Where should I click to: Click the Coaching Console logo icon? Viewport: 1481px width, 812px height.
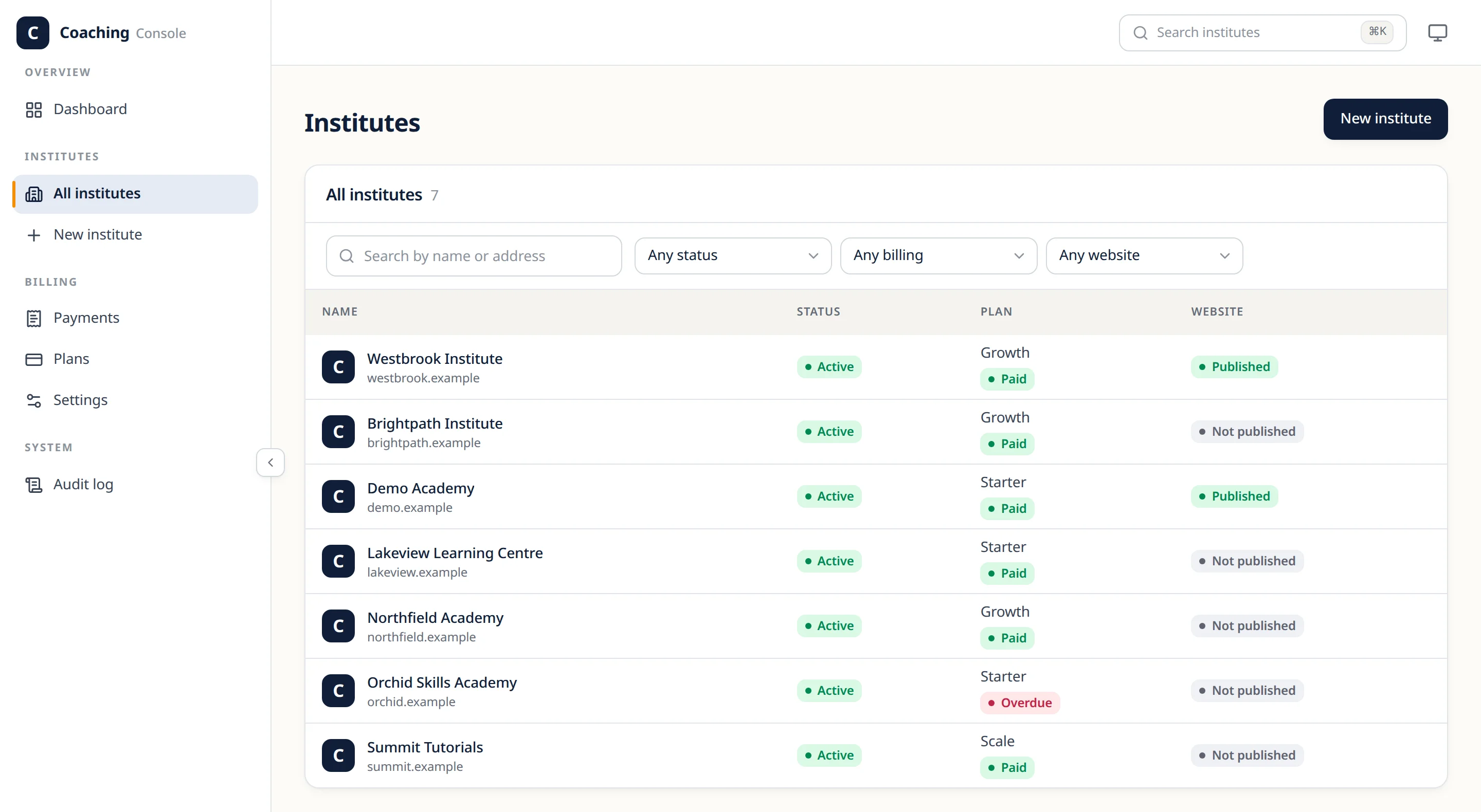coord(33,33)
